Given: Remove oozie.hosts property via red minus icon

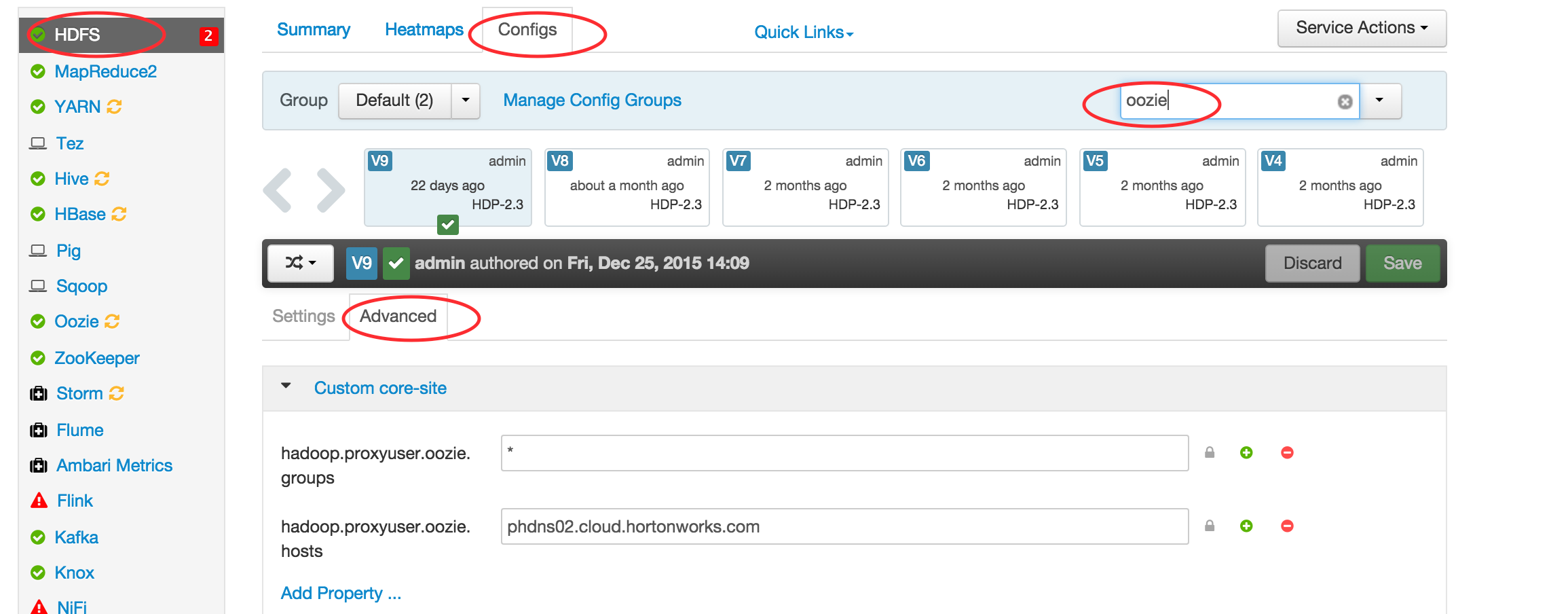Looking at the screenshot, I should coord(1288,526).
